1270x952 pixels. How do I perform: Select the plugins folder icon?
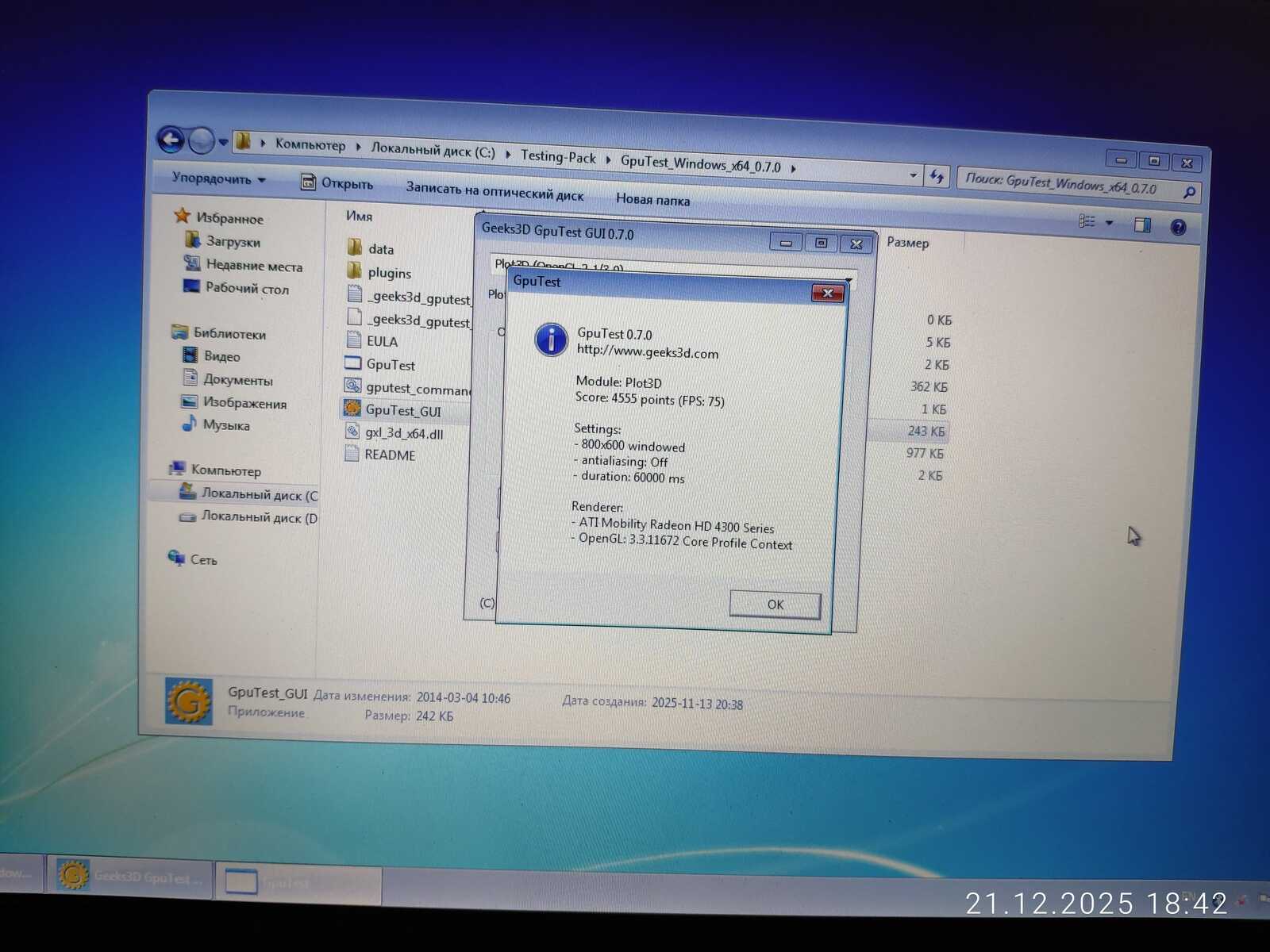point(354,271)
